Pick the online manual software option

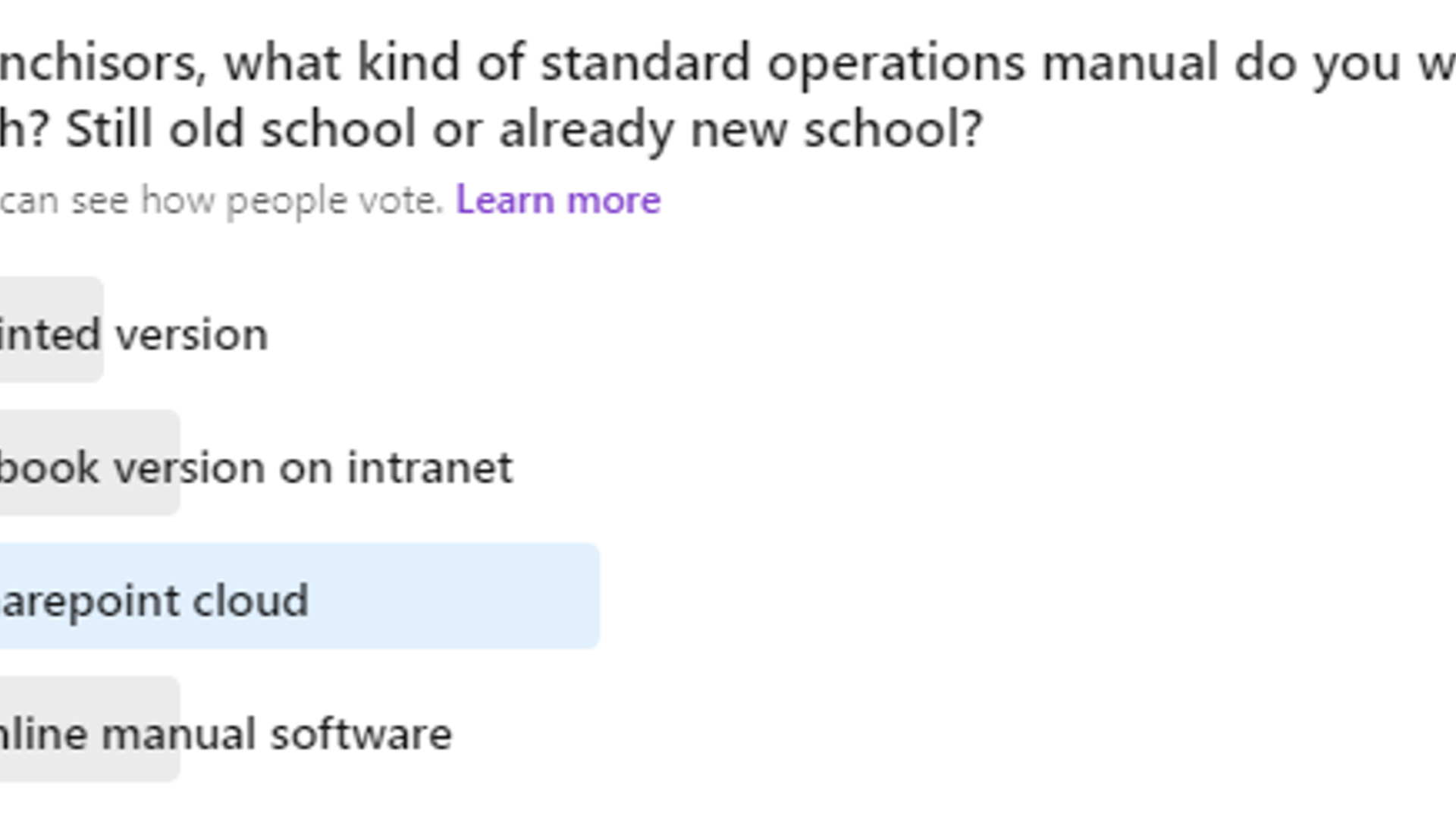point(224,734)
